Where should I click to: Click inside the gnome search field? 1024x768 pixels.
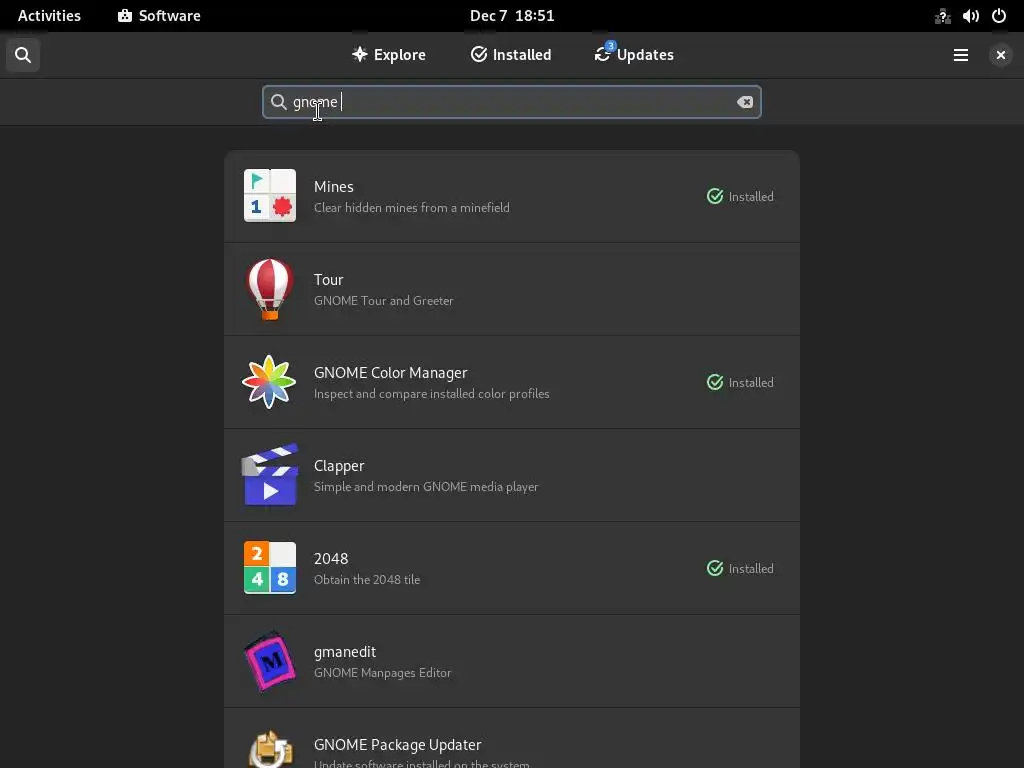(511, 102)
